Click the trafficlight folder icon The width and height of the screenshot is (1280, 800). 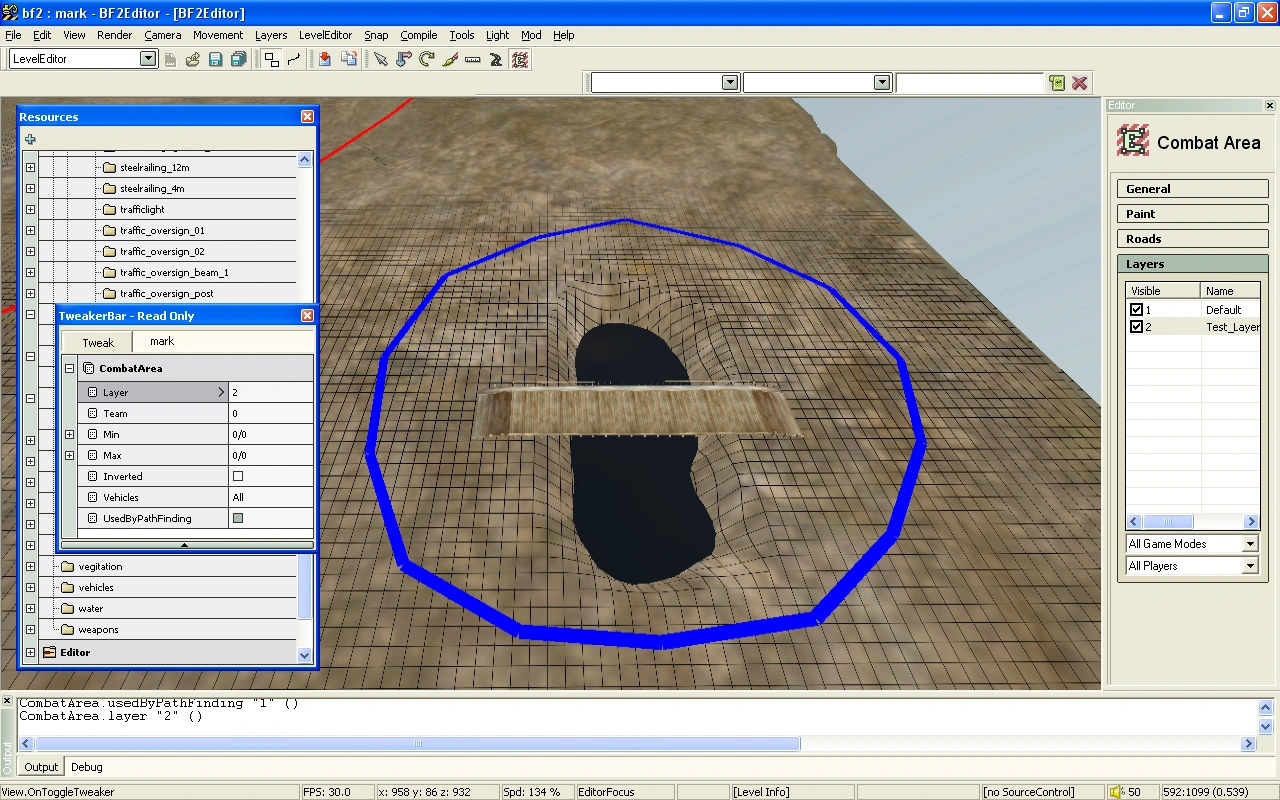(110, 210)
